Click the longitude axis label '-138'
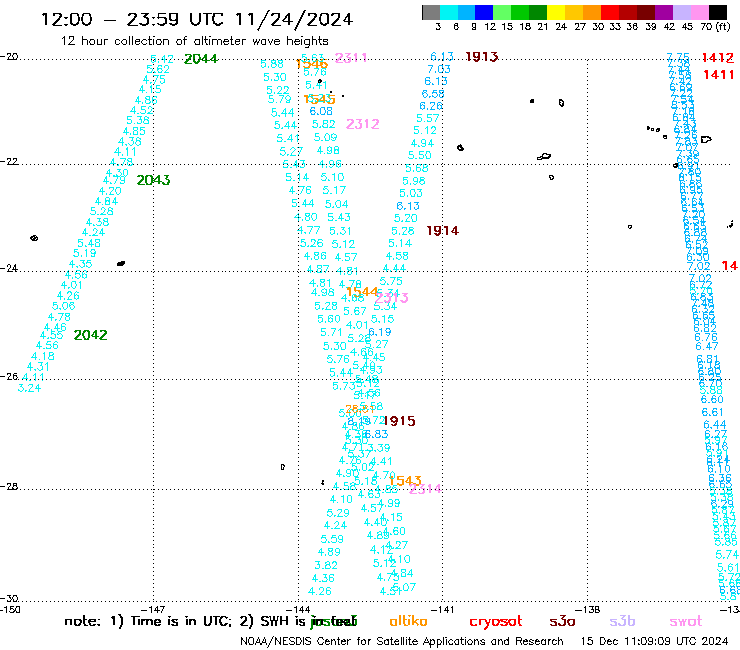The width and height of the screenshot is (740, 650). (x=588, y=609)
